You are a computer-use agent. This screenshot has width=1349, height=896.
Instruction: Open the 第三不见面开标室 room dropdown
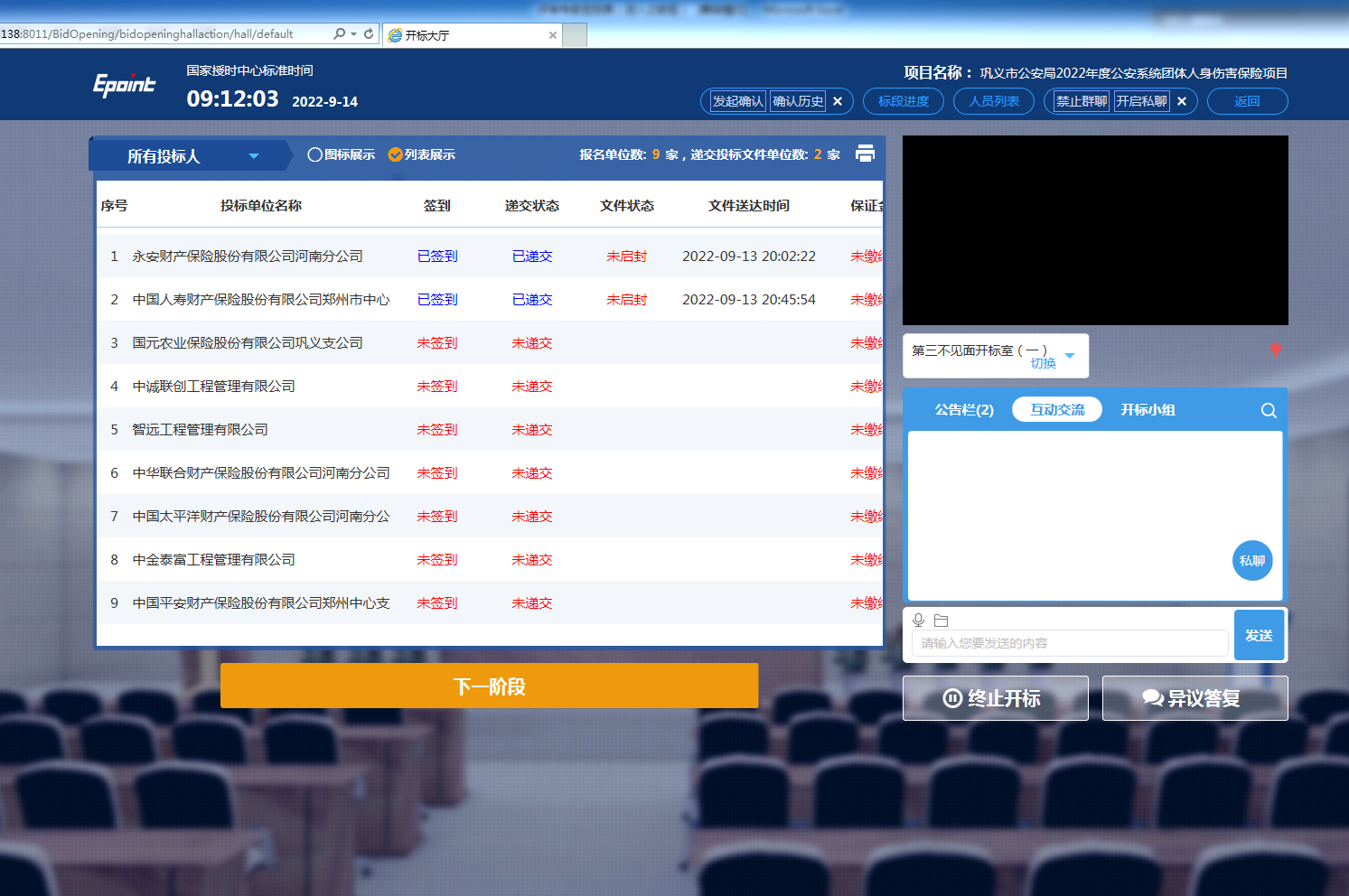(1070, 355)
